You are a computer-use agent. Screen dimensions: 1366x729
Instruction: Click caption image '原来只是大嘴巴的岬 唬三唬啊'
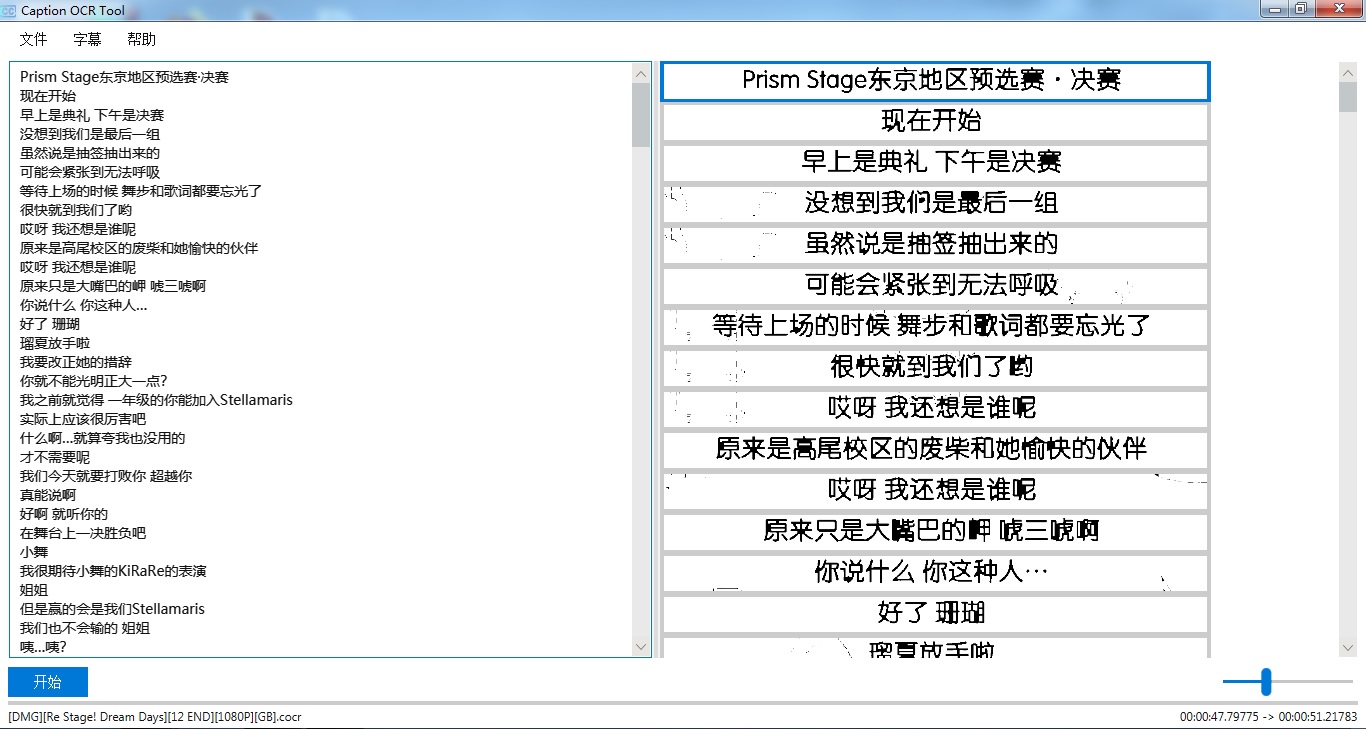point(935,532)
